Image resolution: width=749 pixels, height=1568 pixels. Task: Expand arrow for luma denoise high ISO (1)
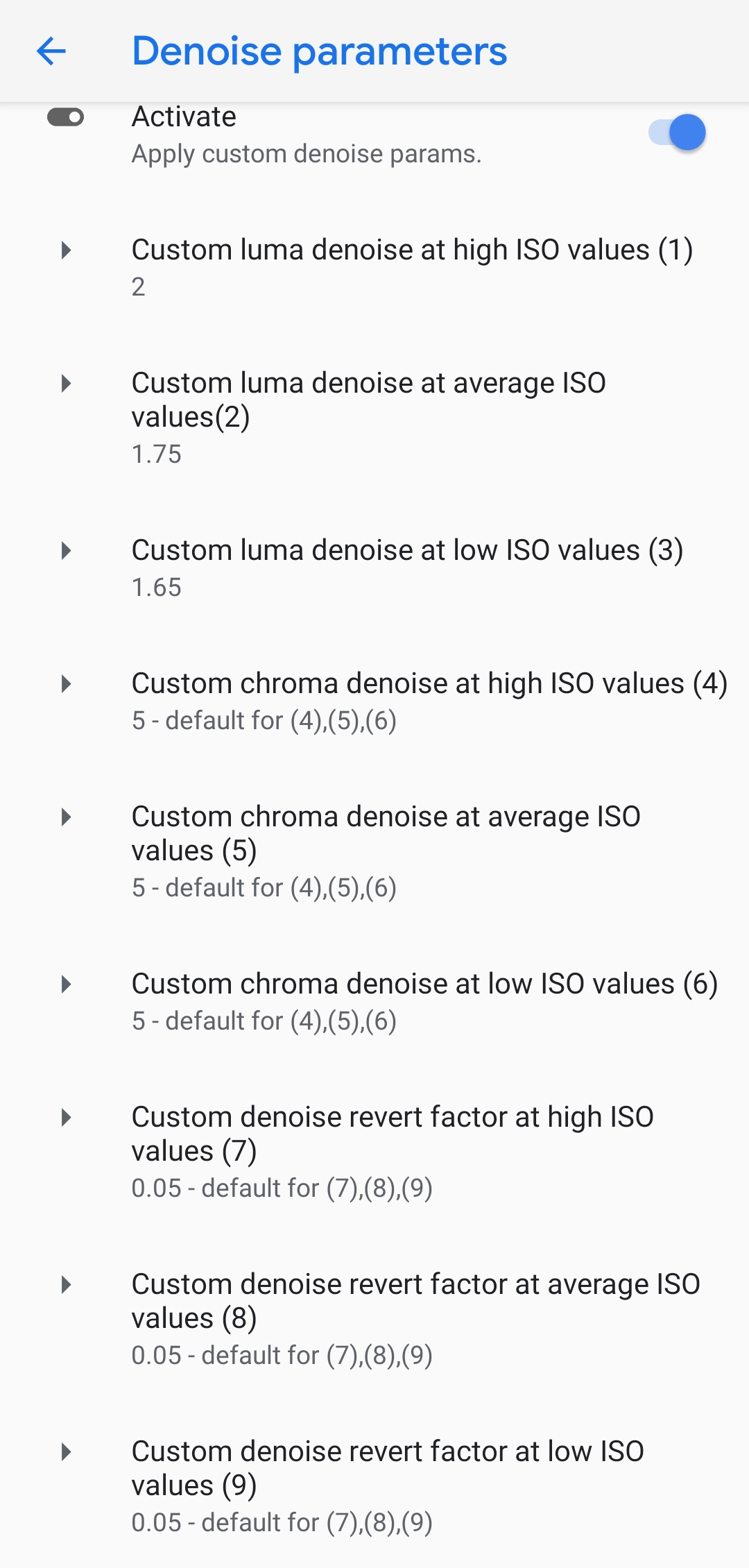coord(66,250)
